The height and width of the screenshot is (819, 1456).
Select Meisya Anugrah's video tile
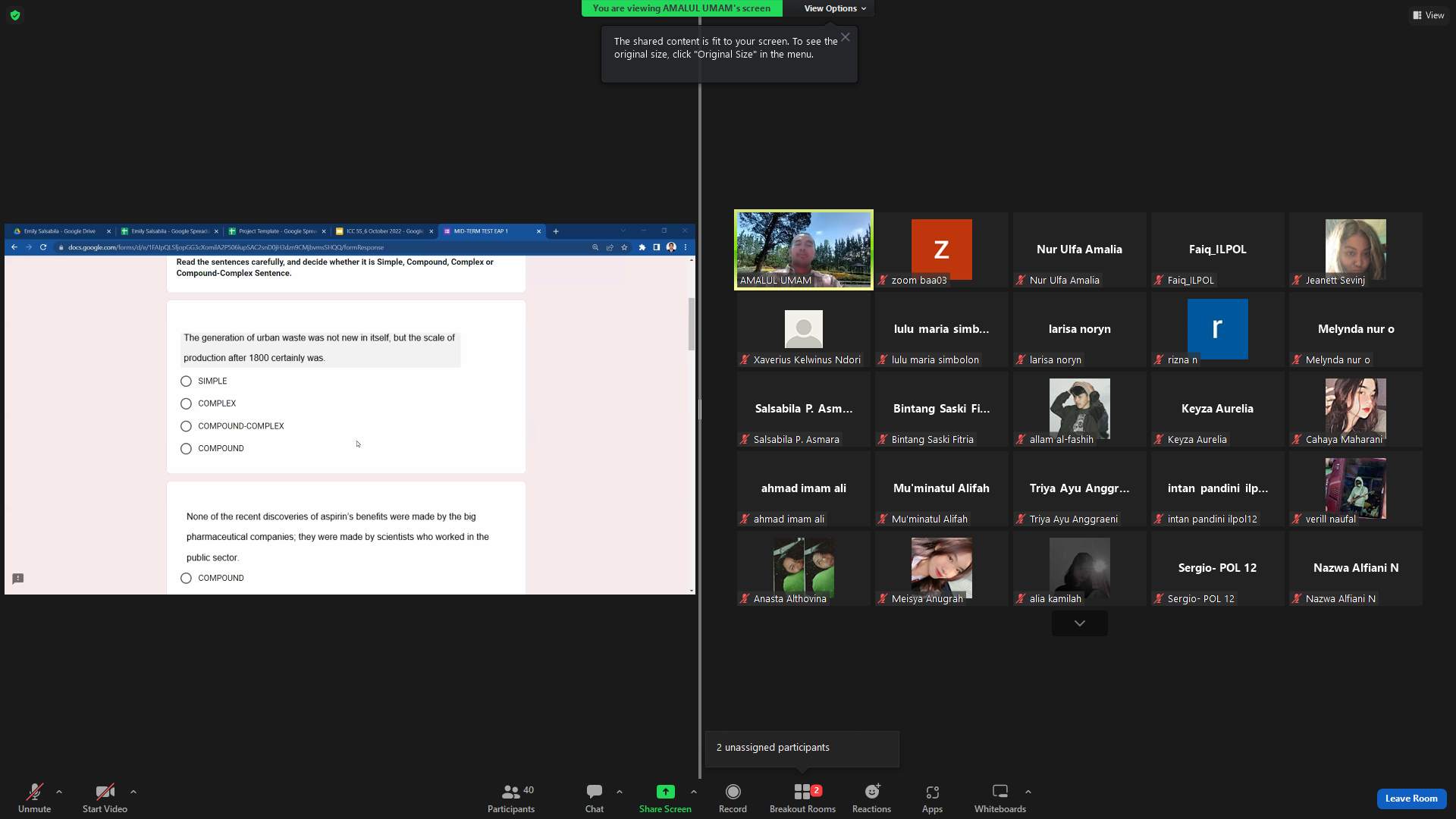942,569
